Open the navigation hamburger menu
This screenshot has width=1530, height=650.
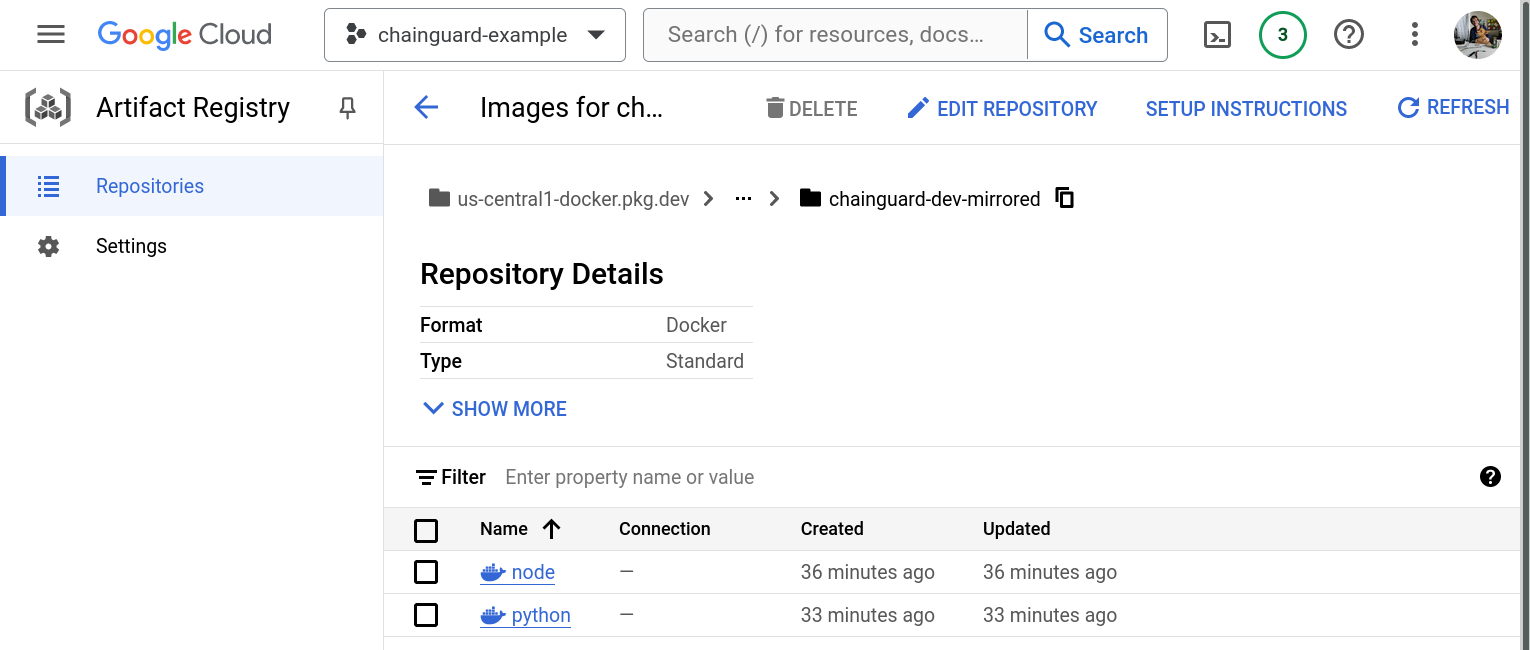pos(50,34)
